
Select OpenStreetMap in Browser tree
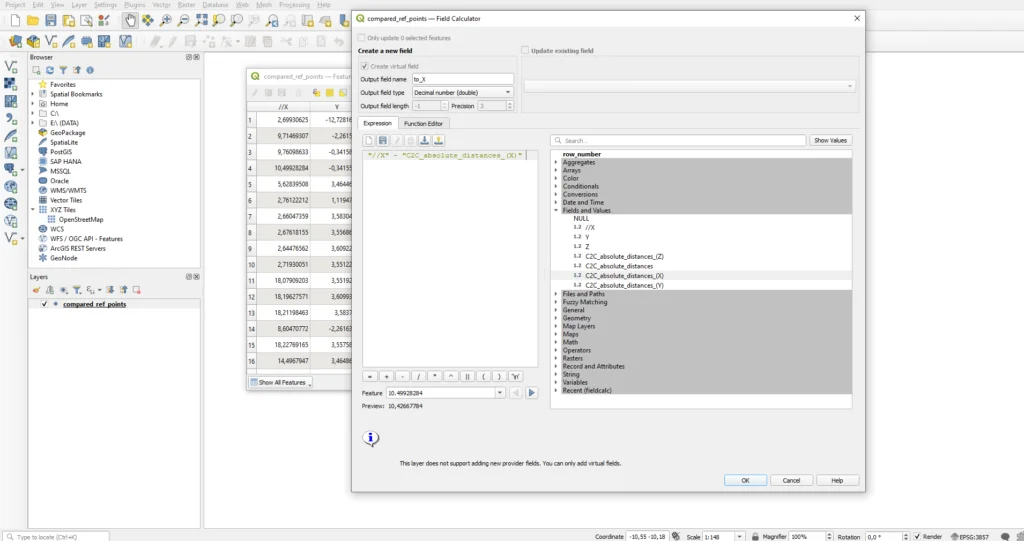click(x=81, y=220)
